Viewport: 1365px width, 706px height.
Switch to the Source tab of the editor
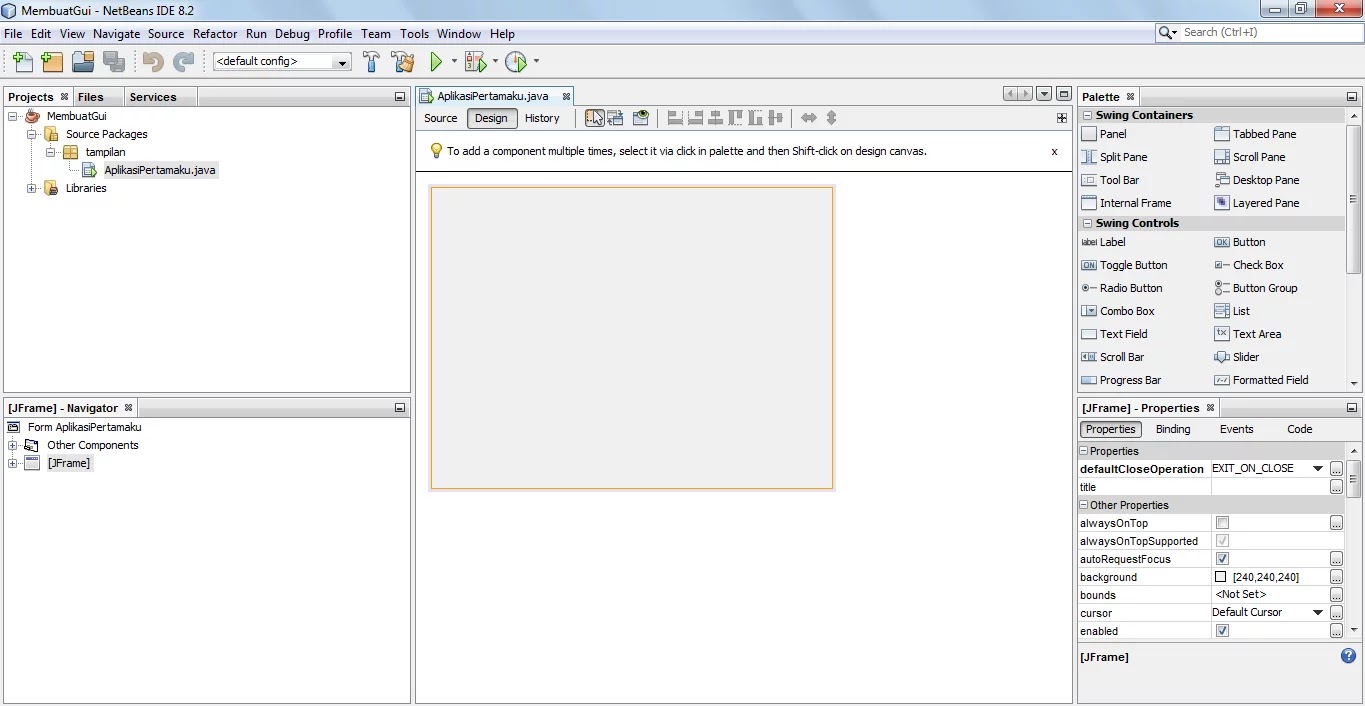(x=440, y=118)
